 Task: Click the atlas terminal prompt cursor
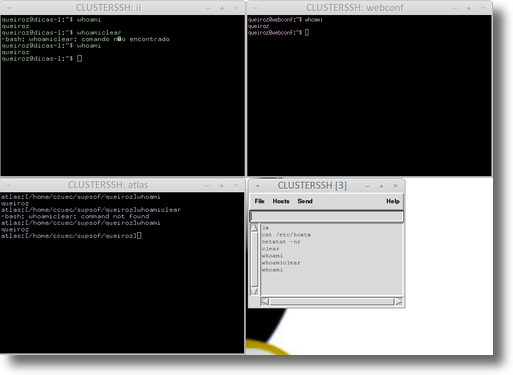pyautogui.click(x=139, y=236)
